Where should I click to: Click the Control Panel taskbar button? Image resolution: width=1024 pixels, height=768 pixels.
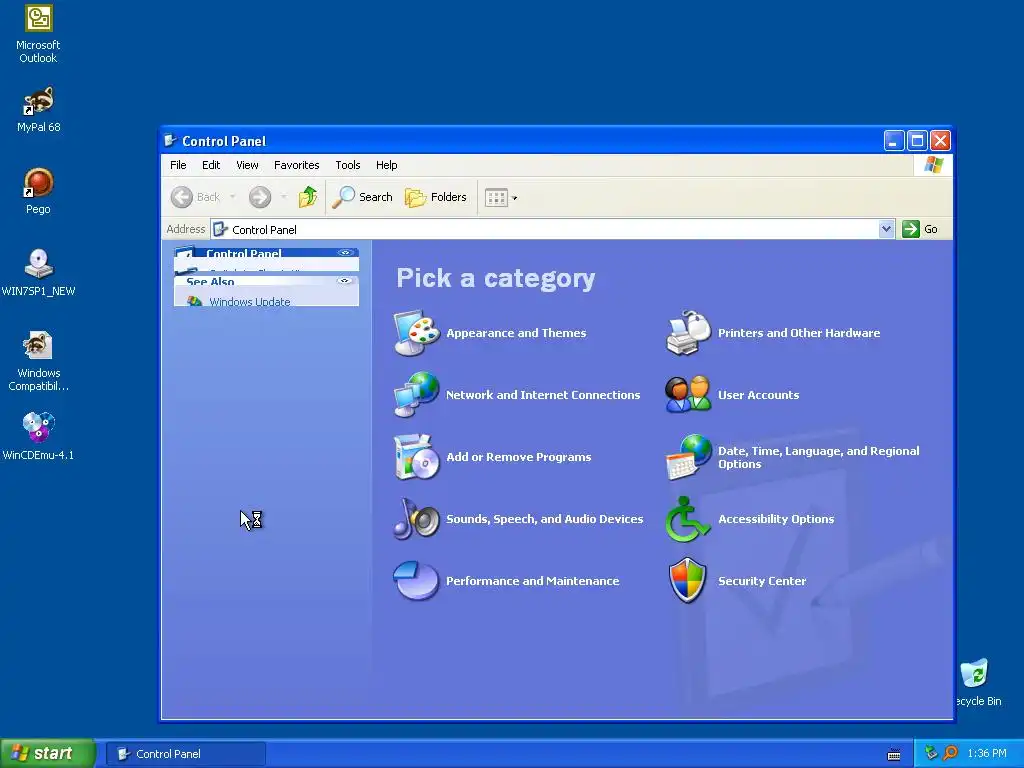pyautogui.click(x=186, y=754)
